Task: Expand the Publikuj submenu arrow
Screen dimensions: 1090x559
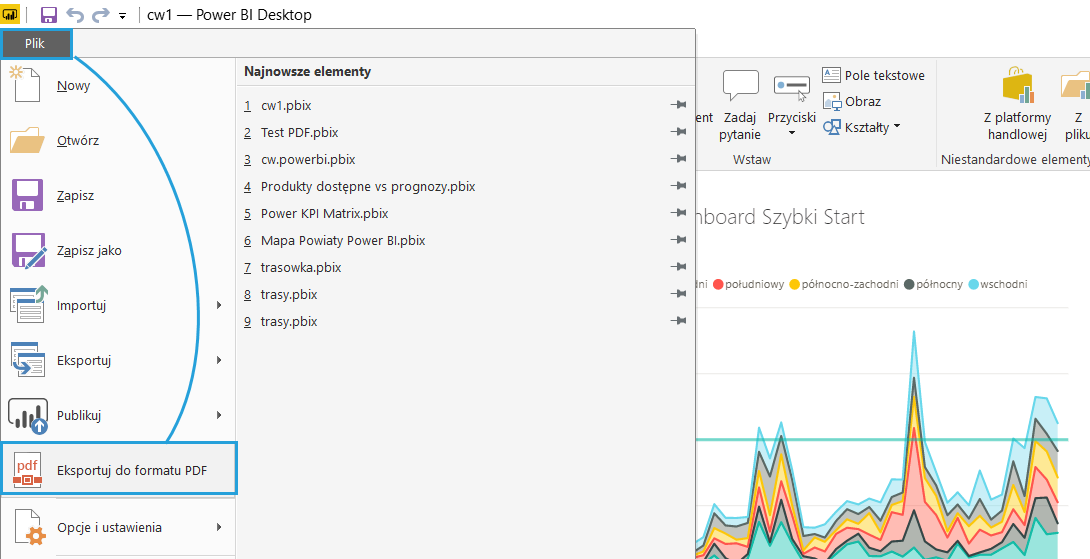Action: [x=219, y=415]
